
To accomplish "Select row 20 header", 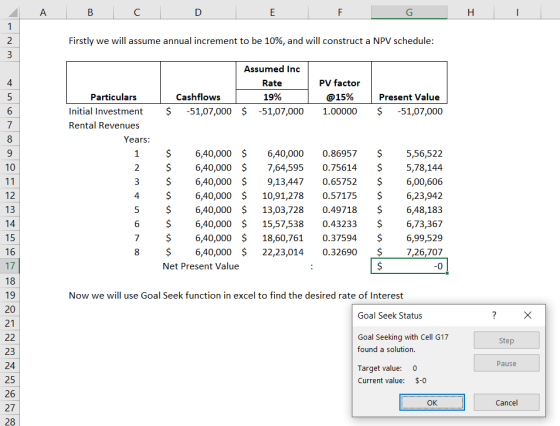I will (10, 309).
